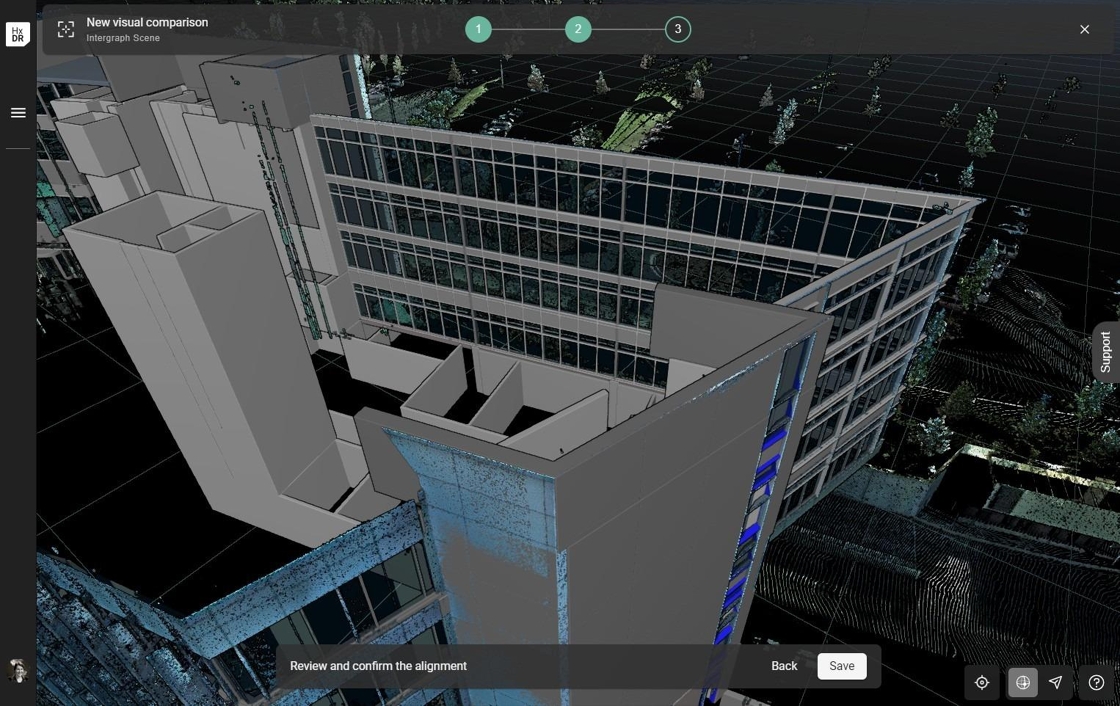The height and width of the screenshot is (706, 1120).
Task: Switch to fly navigation arrow mode
Action: (x=1056, y=683)
